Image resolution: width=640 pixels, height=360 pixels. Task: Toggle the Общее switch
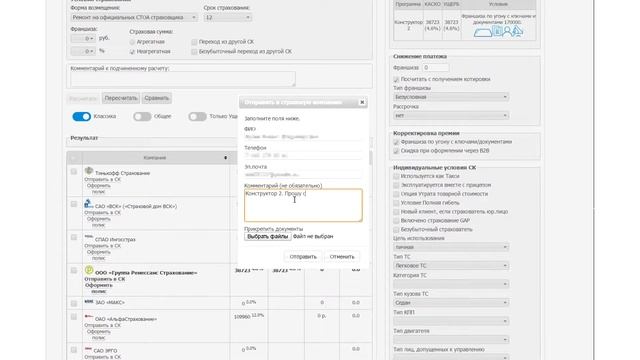142,117
